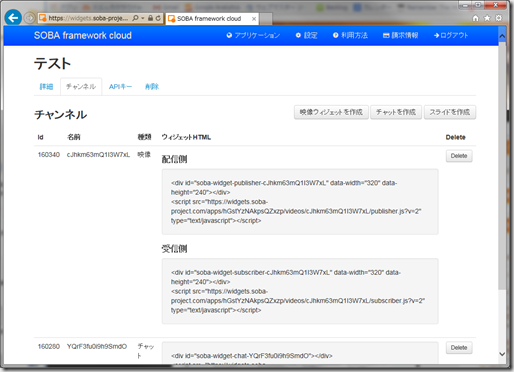
Task: Click the 配信側 publisher code box
Action: coord(300,202)
